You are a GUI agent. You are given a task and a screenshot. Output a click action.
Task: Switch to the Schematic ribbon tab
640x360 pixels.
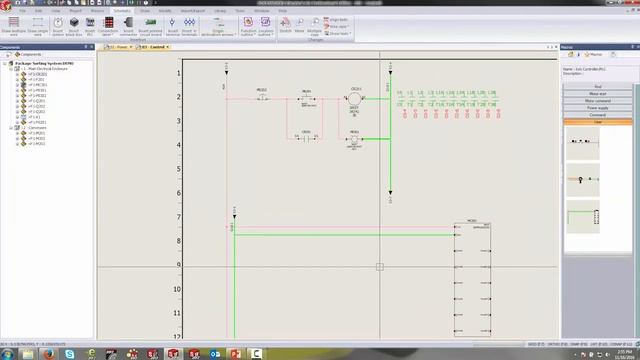tap(122, 11)
